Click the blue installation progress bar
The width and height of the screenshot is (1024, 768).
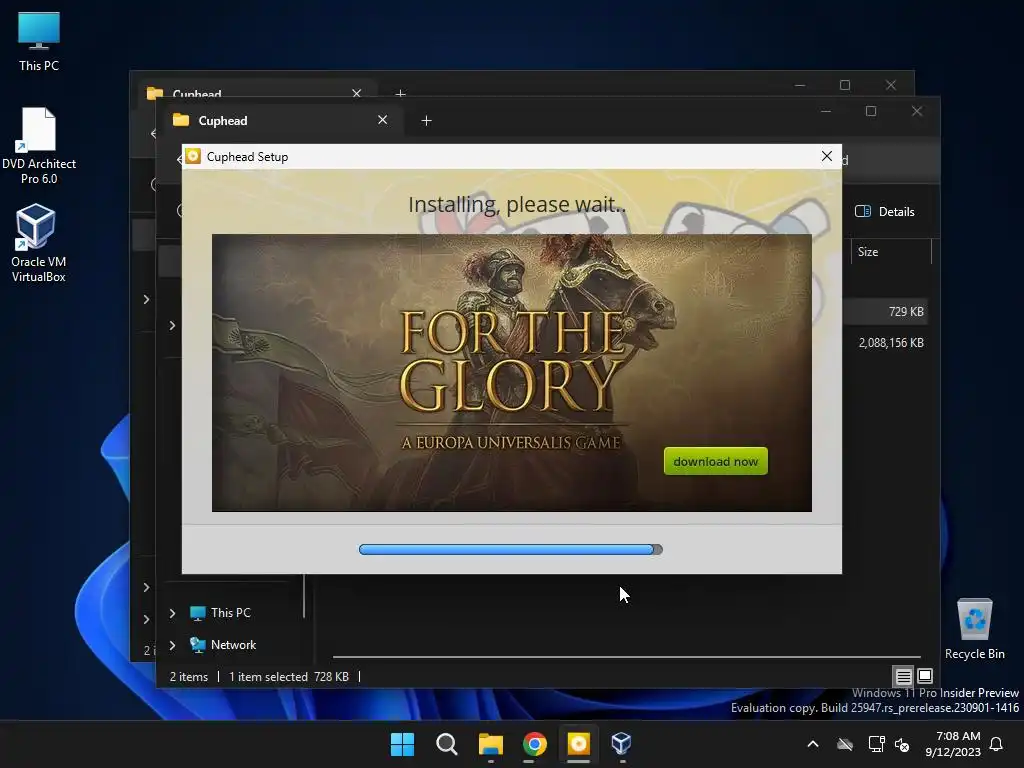coord(511,549)
